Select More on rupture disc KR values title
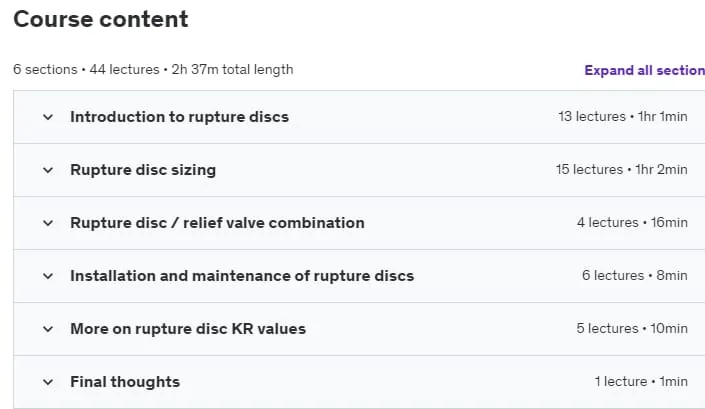The height and width of the screenshot is (409, 705). [188, 329]
